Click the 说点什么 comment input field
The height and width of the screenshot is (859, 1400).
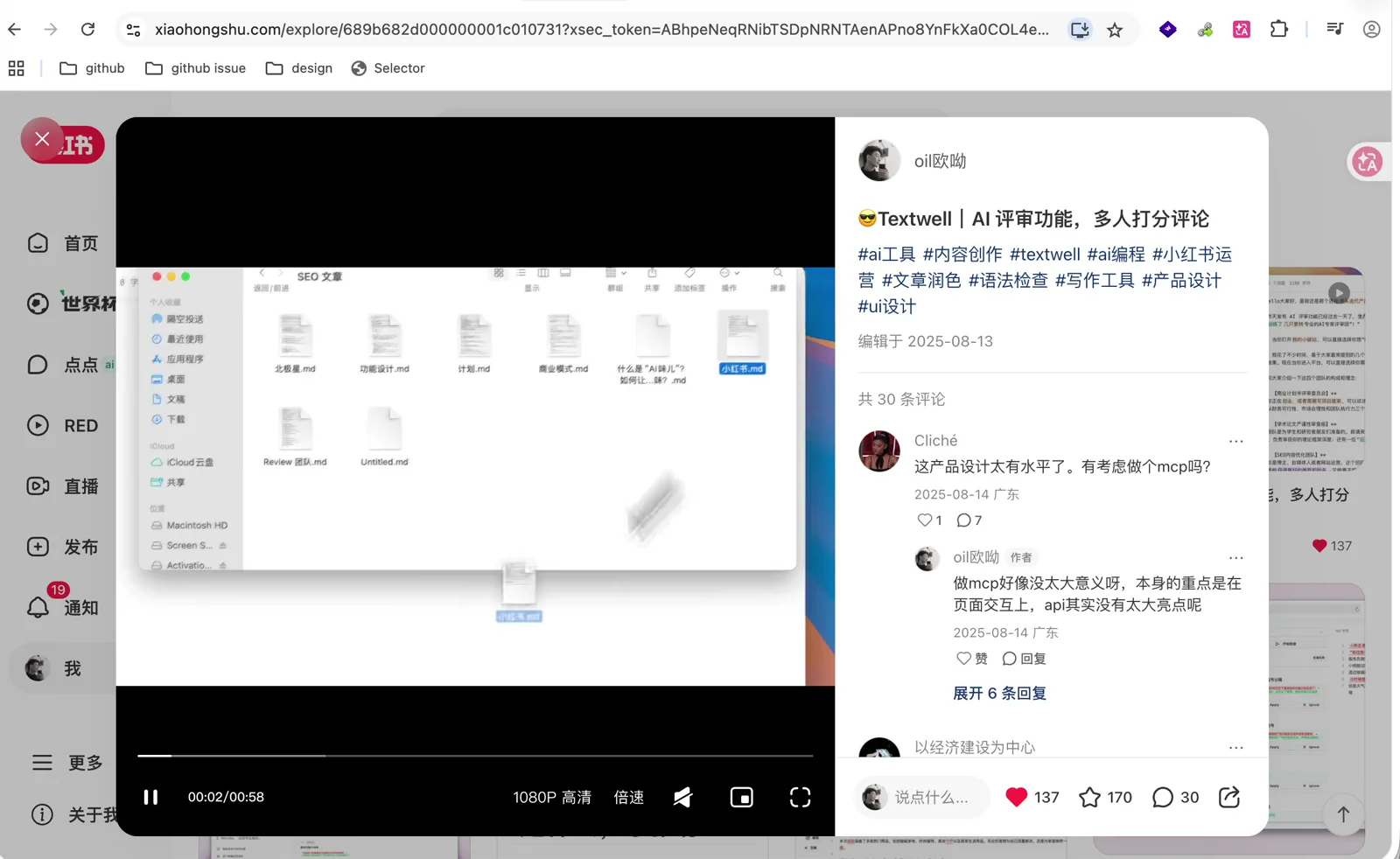coord(922,797)
